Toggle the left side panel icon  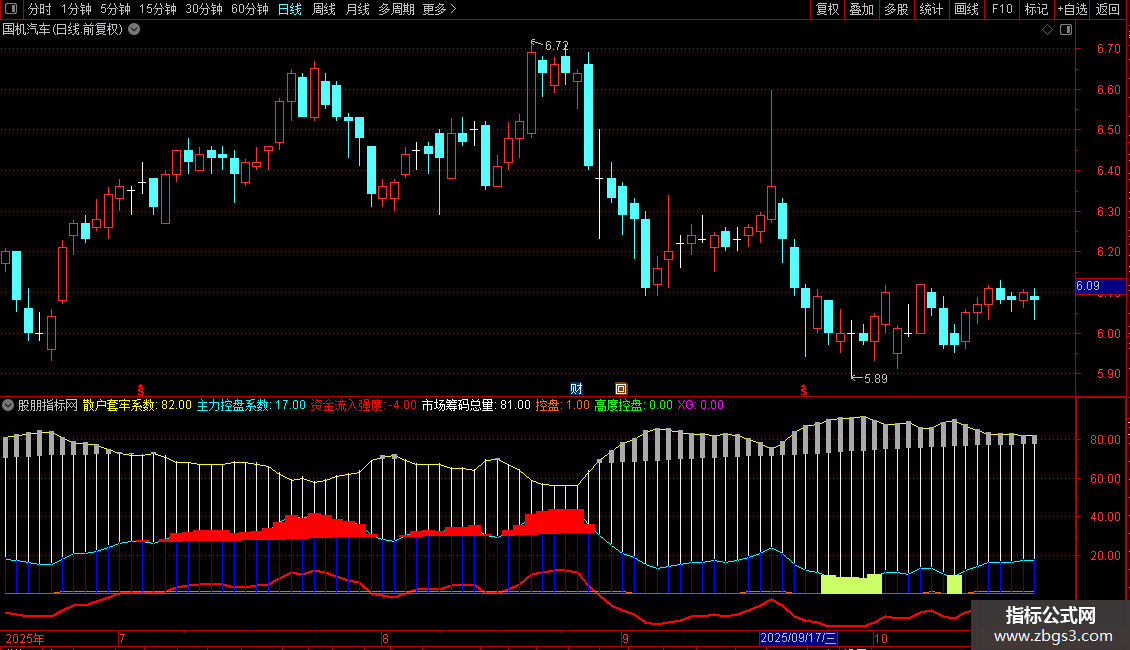pyautogui.click(x=11, y=9)
